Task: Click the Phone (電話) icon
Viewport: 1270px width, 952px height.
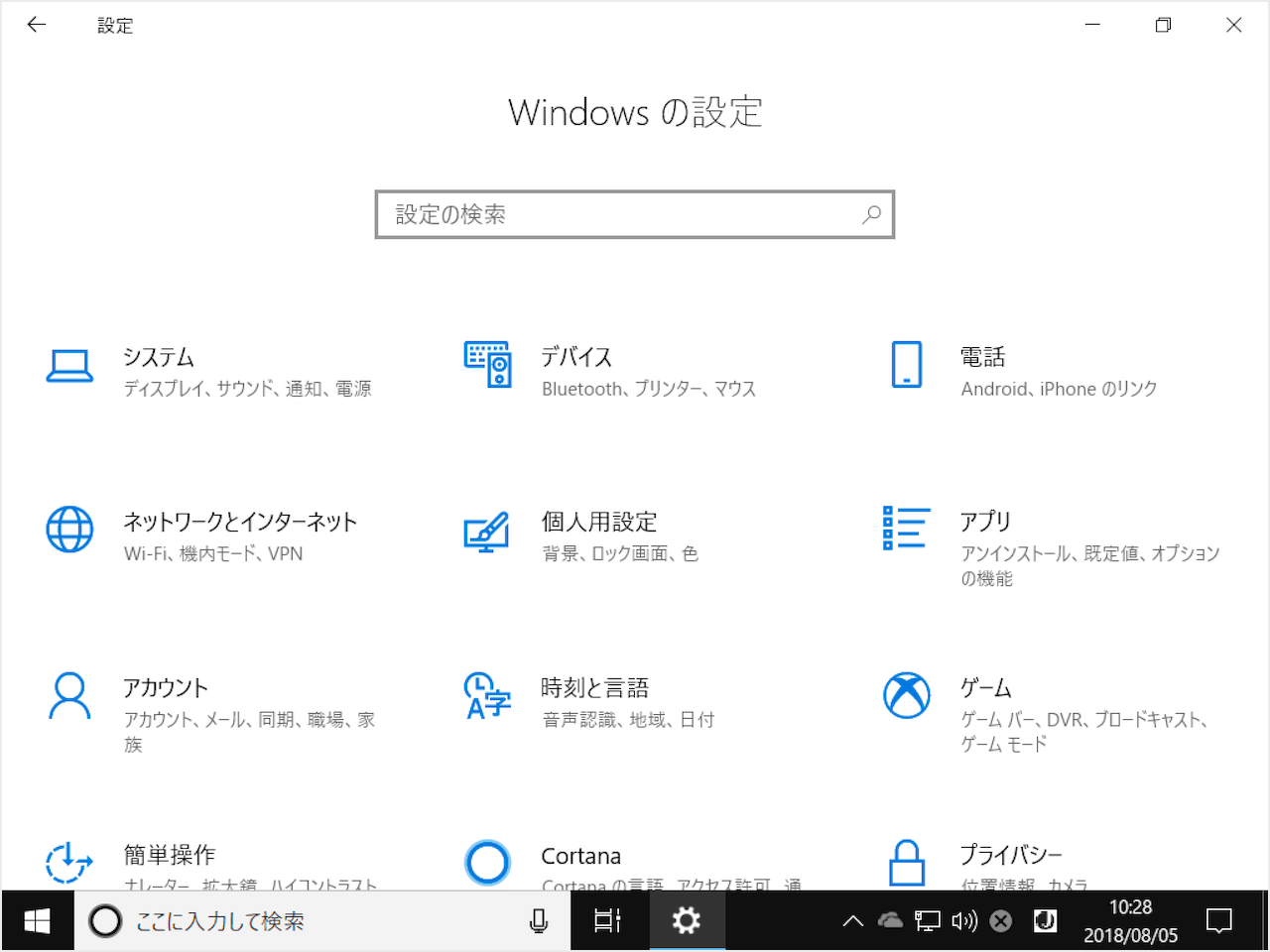Action: tap(907, 364)
